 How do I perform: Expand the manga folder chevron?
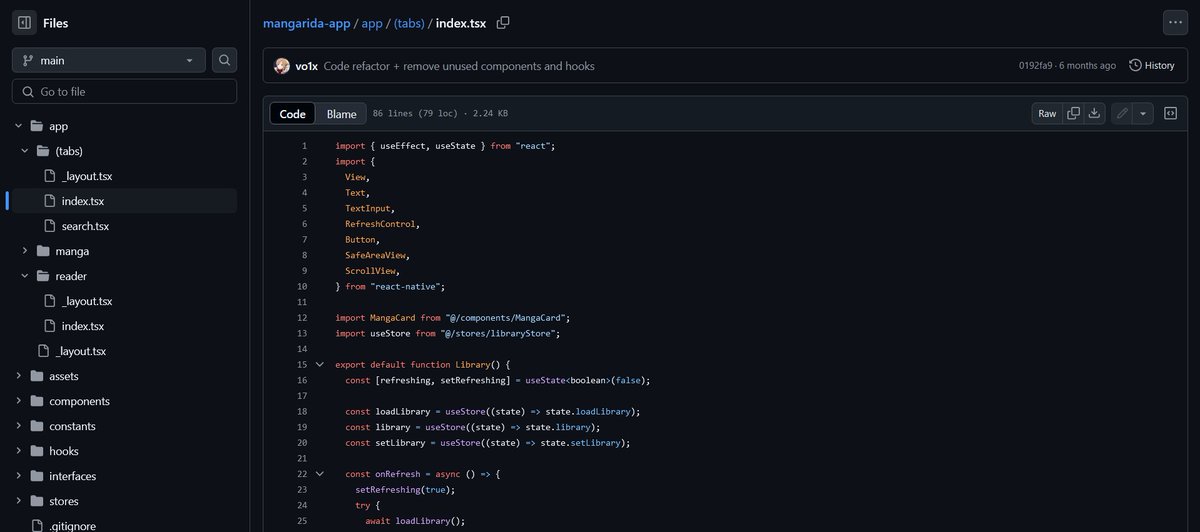tap(25, 251)
